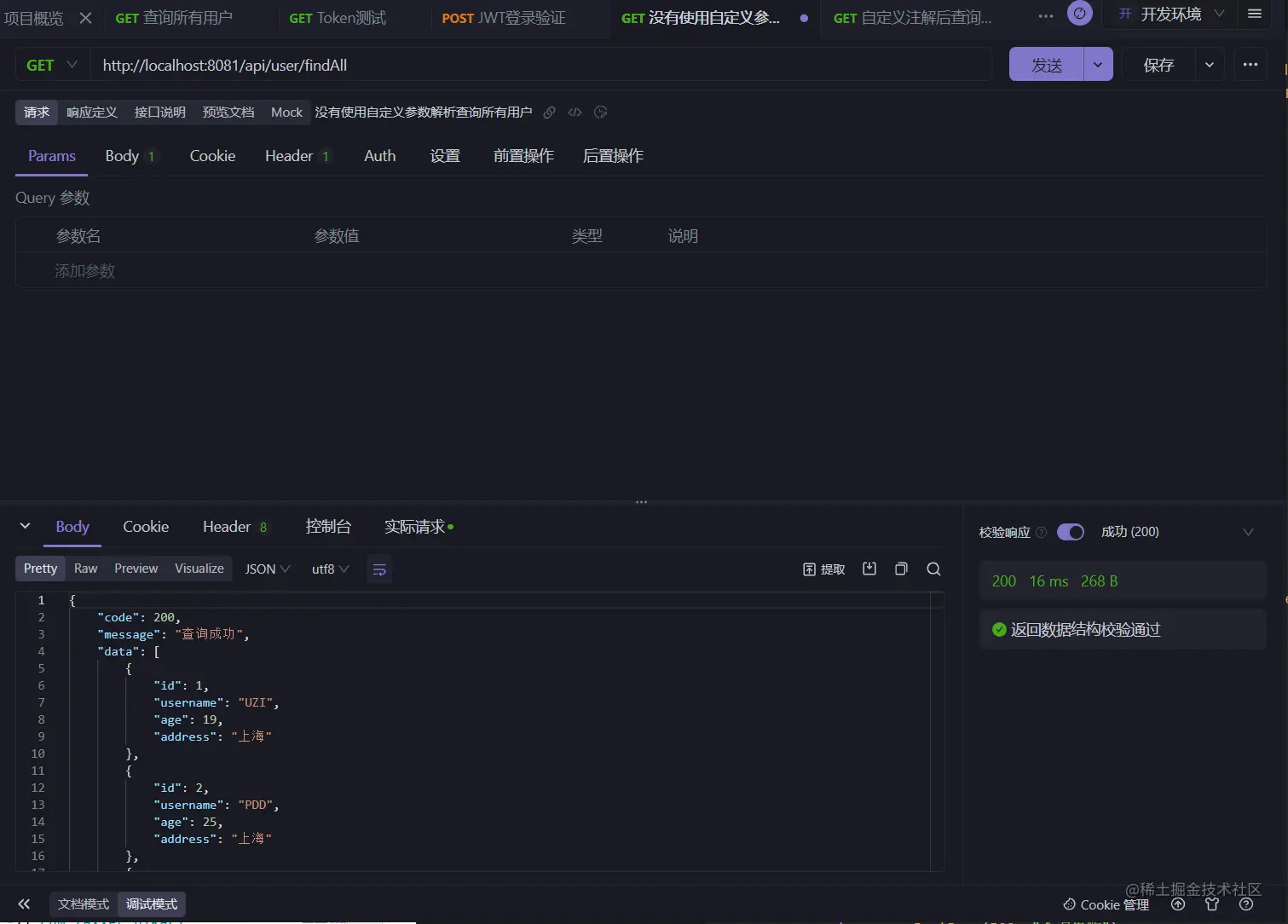Viewport: 1288px width, 924px height.
Task: Select the Mock tab
Action: [x=286, y=113]
